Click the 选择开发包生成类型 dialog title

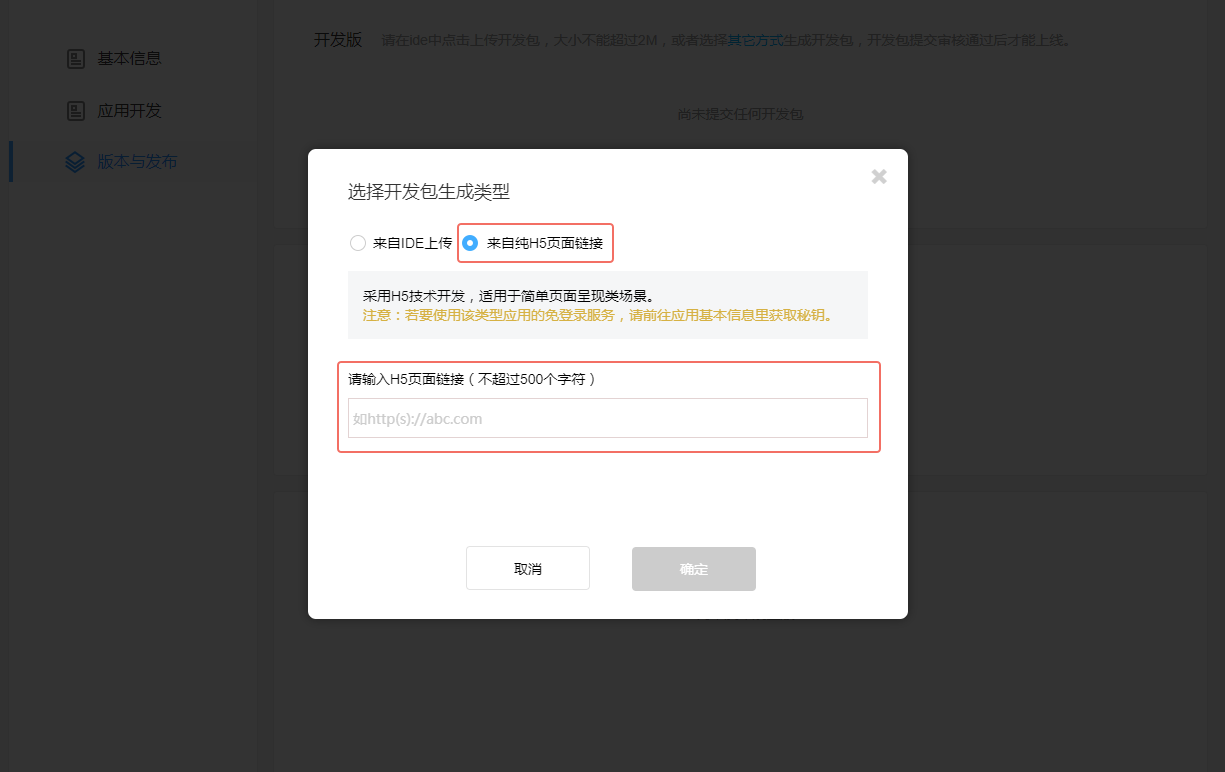(x=429, y=192)
